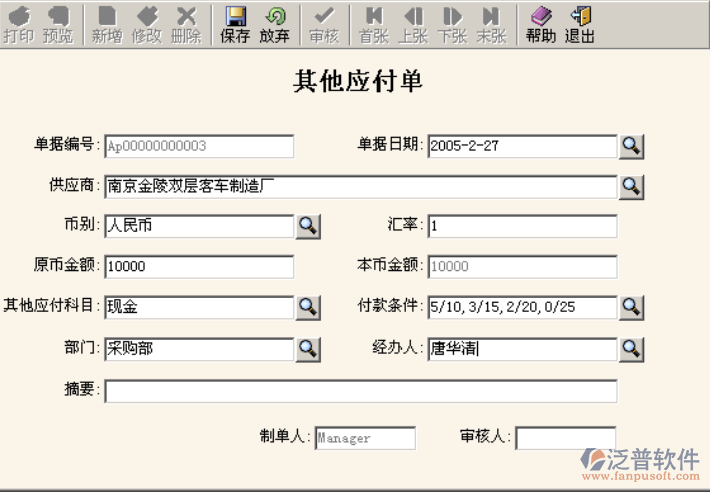
Task: Click the 预览 (Preview) toolbar icon
Action: coord(58,25)
